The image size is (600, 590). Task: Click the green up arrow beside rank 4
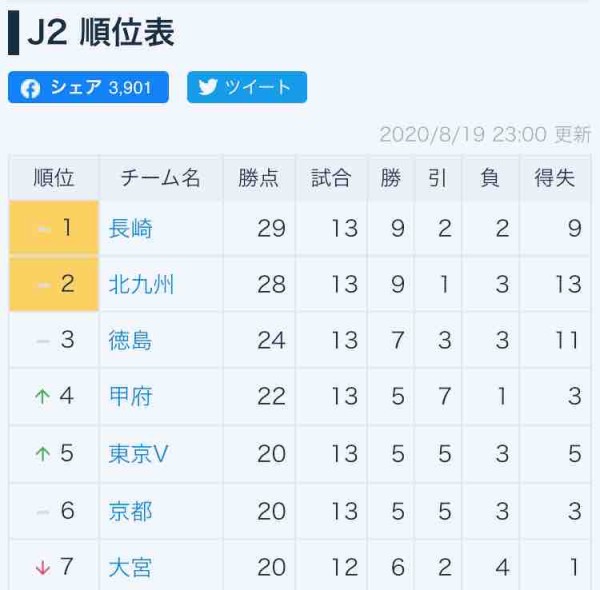(42, 397)
